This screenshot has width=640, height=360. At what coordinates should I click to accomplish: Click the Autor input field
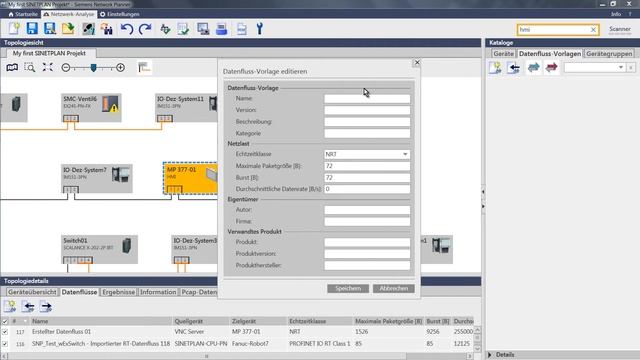click(x=367, y=210)
